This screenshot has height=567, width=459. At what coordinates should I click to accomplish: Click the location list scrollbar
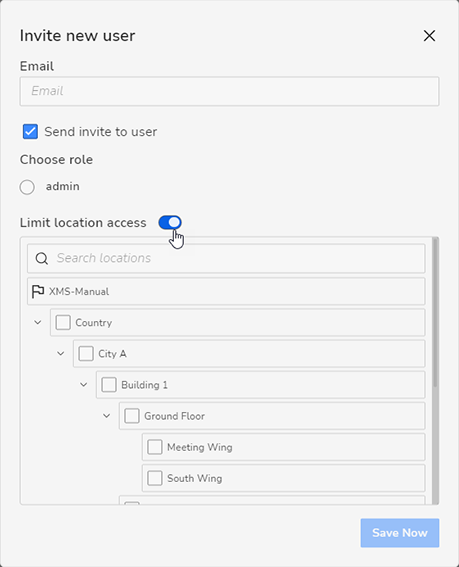pos(435,312)
